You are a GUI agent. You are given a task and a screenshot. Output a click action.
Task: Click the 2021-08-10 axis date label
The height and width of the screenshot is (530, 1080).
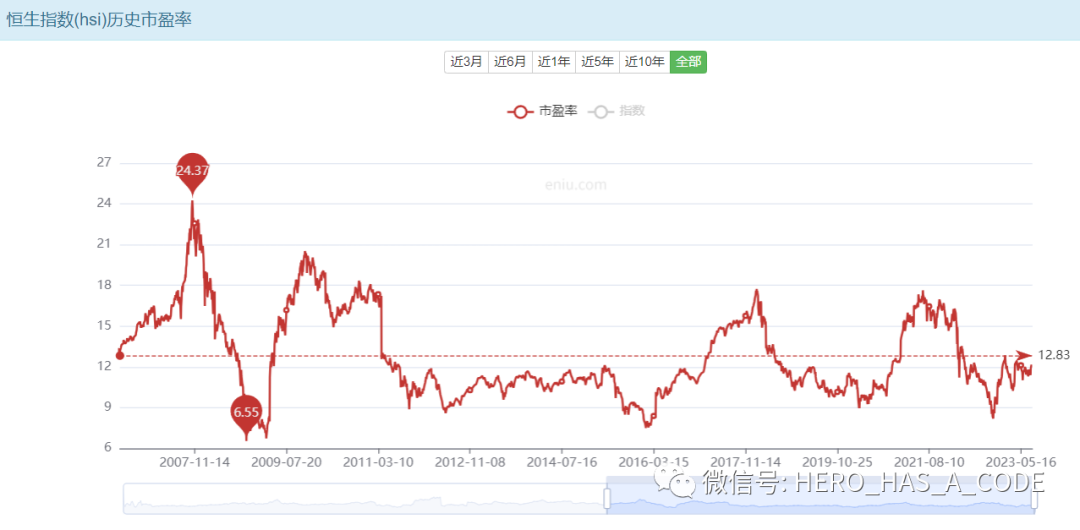(929, 462)
